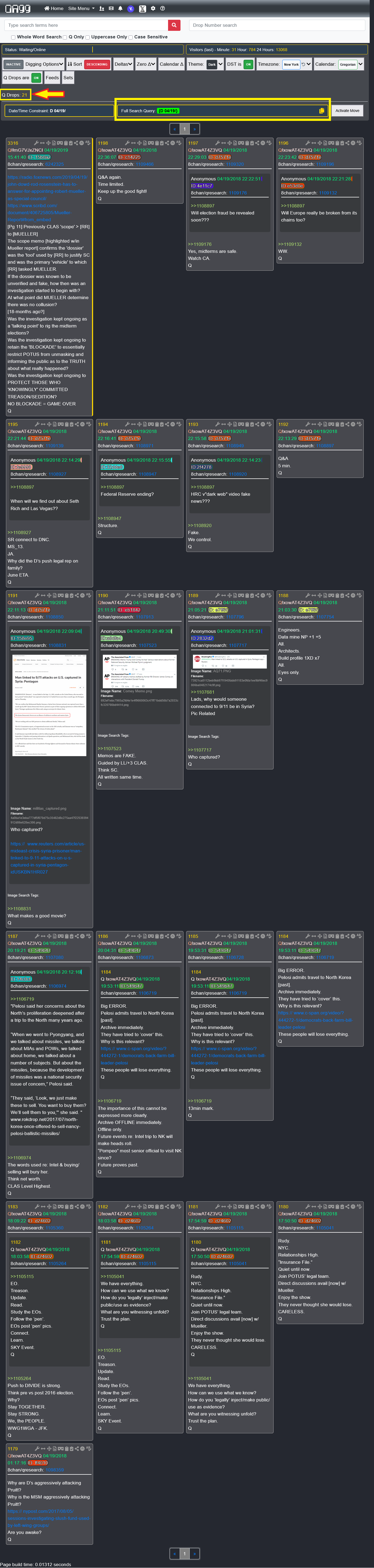Open the X (Twitter) icon in navbar
The width and height of the screenshot is (374, 1568).
point(142,9)
